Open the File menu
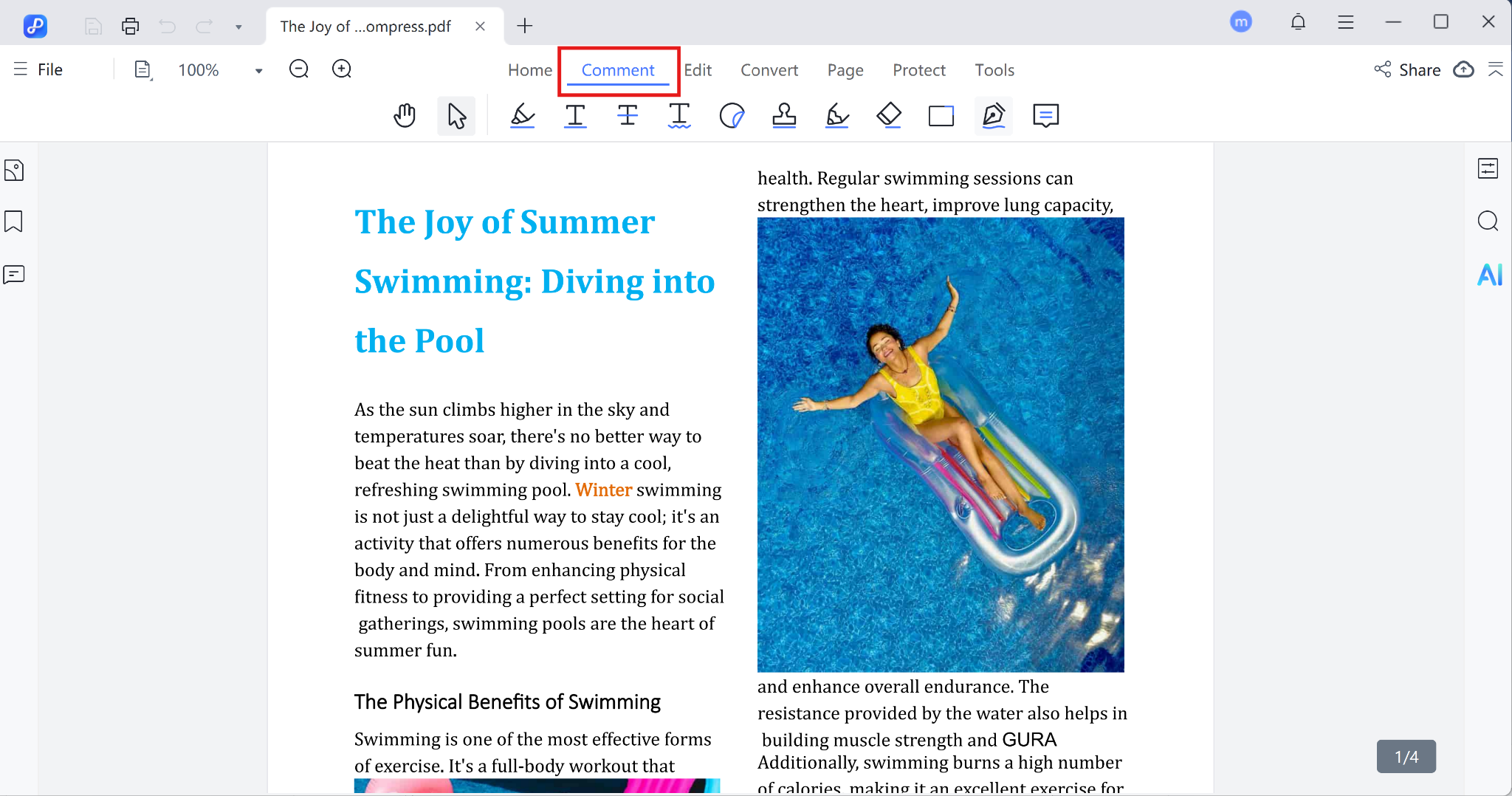The width and height of the screenshot is (1512, 796). (x=39, y=69)
